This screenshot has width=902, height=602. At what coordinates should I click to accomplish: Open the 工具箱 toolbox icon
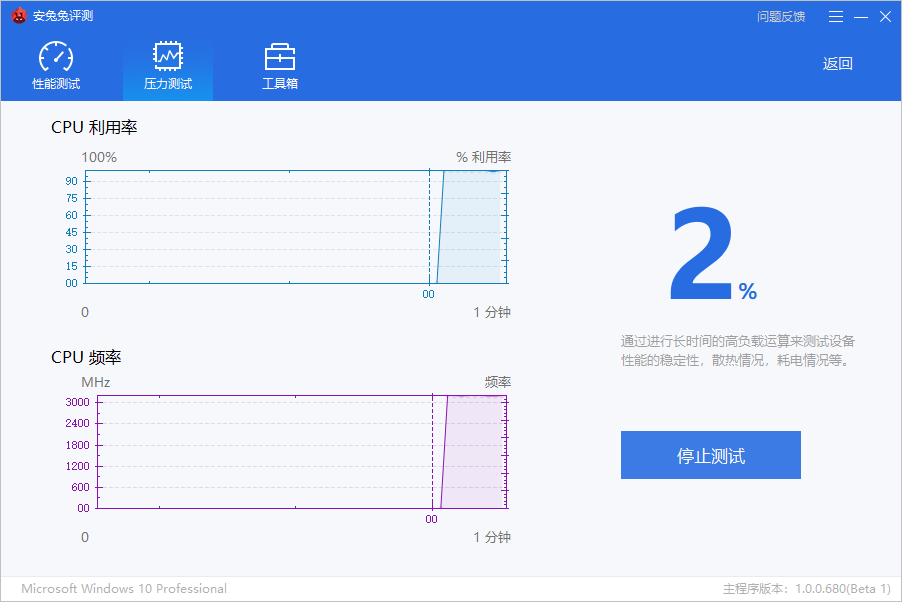[x=280, y=57]
